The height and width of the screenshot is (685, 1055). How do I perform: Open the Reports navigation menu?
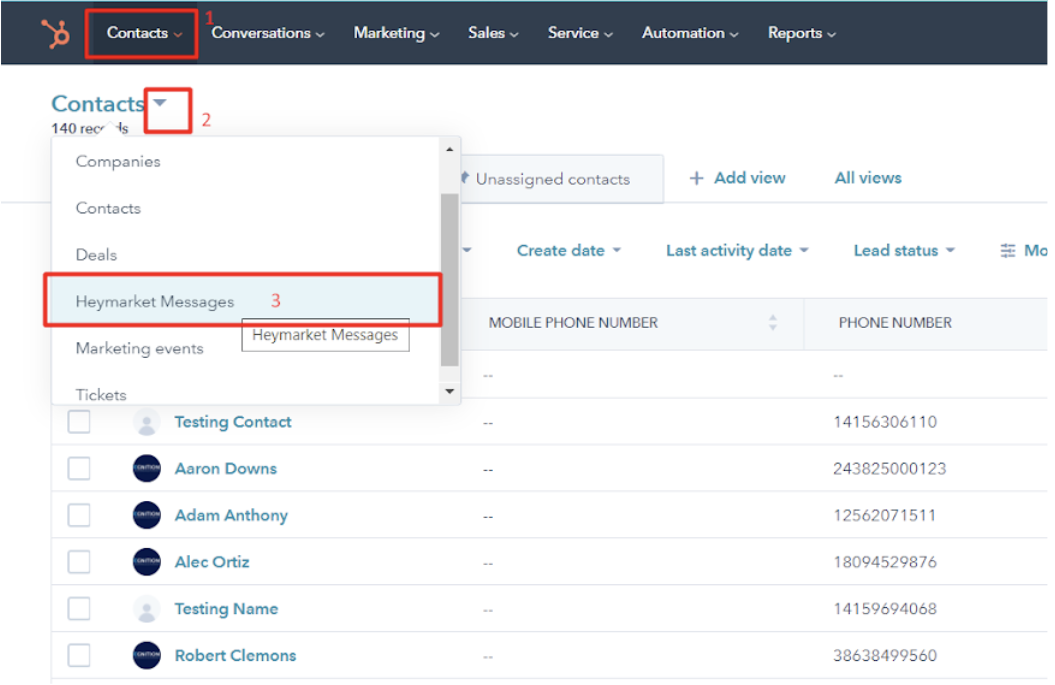[801, 33]
